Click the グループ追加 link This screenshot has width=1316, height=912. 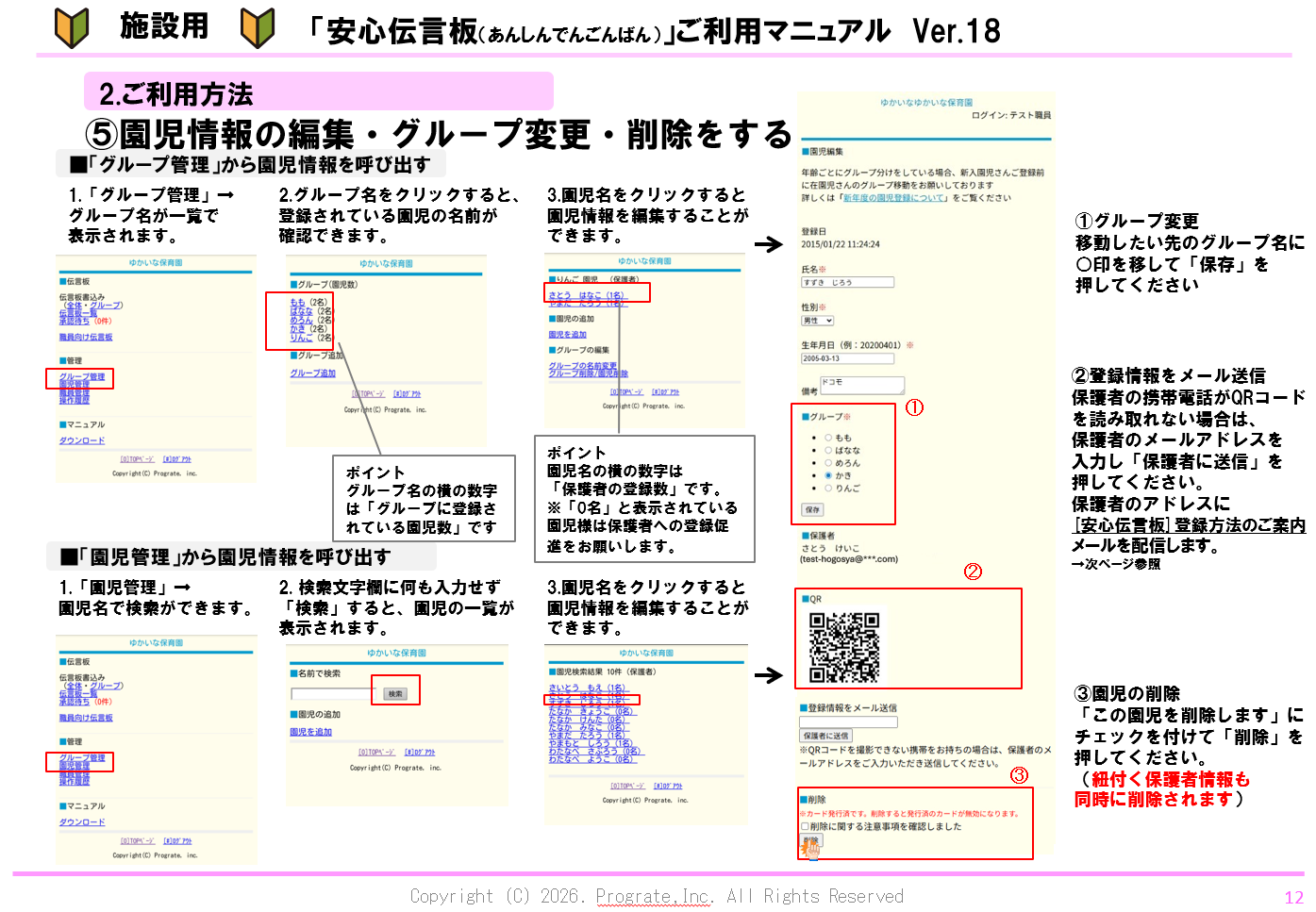[312, 373]
